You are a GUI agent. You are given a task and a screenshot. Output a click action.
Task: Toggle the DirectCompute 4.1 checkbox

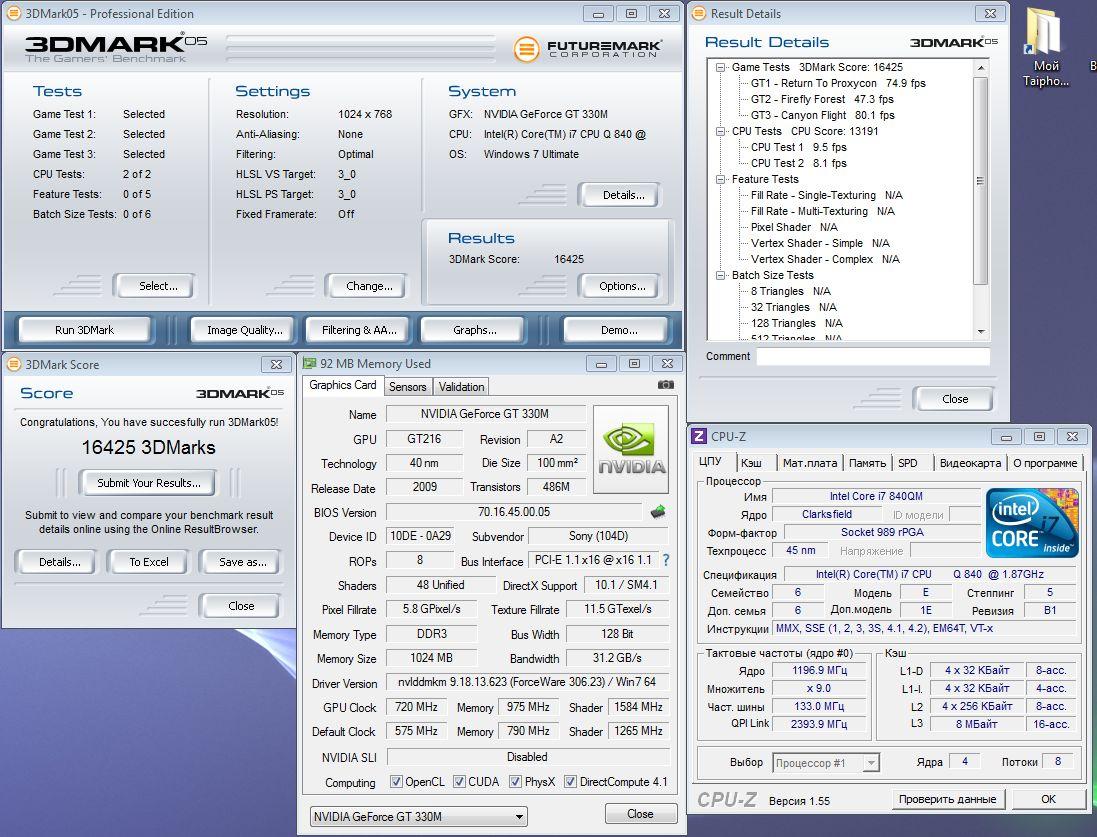(570, 781)
